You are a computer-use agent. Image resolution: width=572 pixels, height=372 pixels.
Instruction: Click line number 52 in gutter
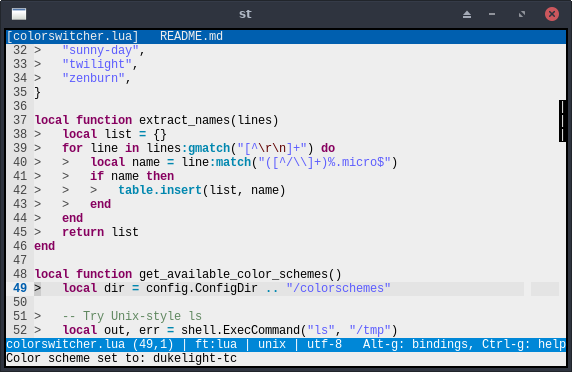coord(20,330)
